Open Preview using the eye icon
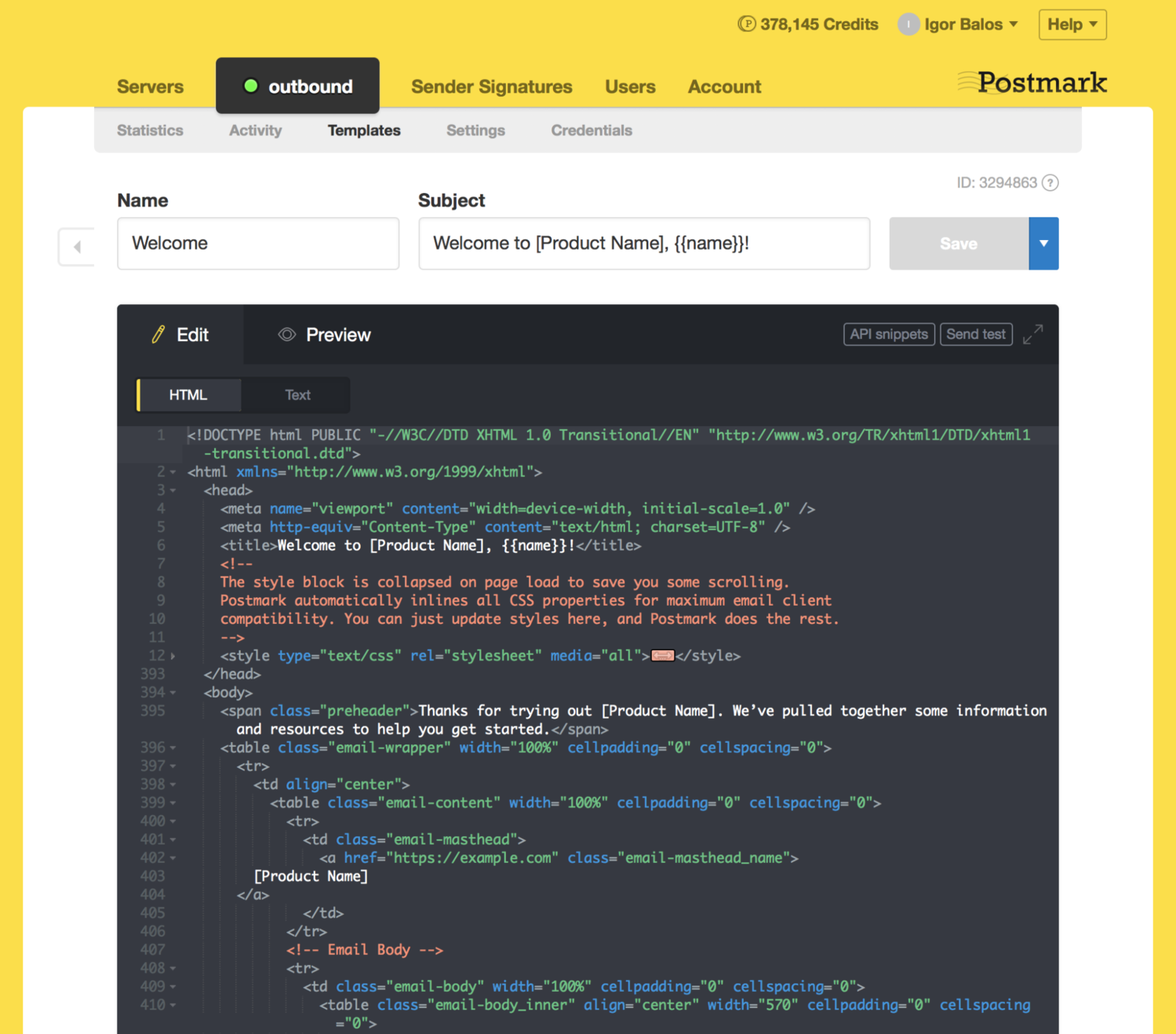This screenshot has width=1176, height=1034. point(286,334)
